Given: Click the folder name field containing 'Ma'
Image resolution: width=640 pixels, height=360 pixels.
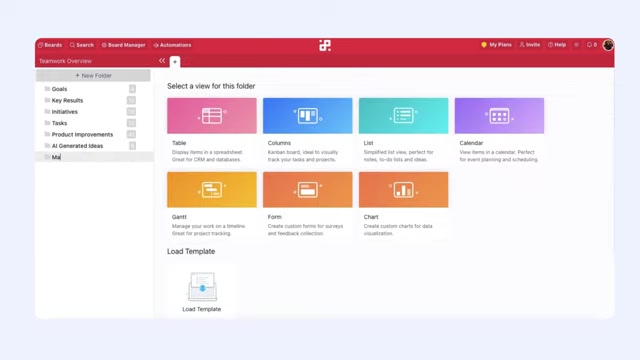Looking at the screenshot, I should coord(95,157).
